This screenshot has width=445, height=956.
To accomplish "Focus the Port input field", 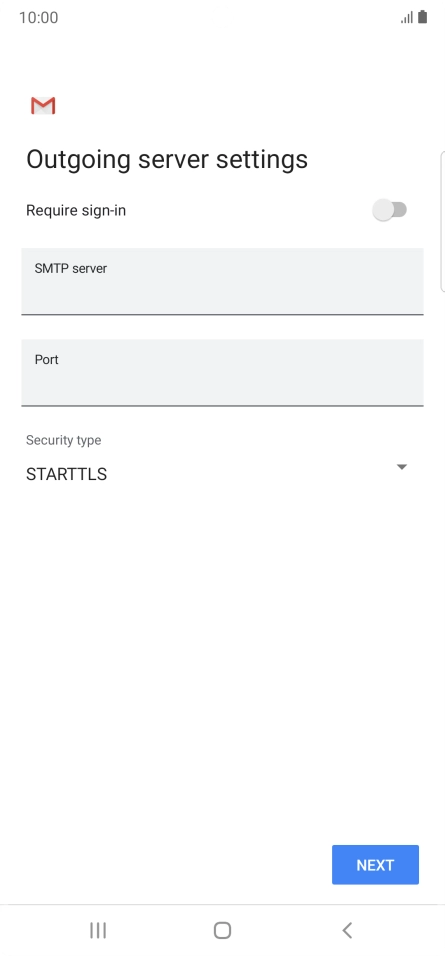I will coord(222,373).
